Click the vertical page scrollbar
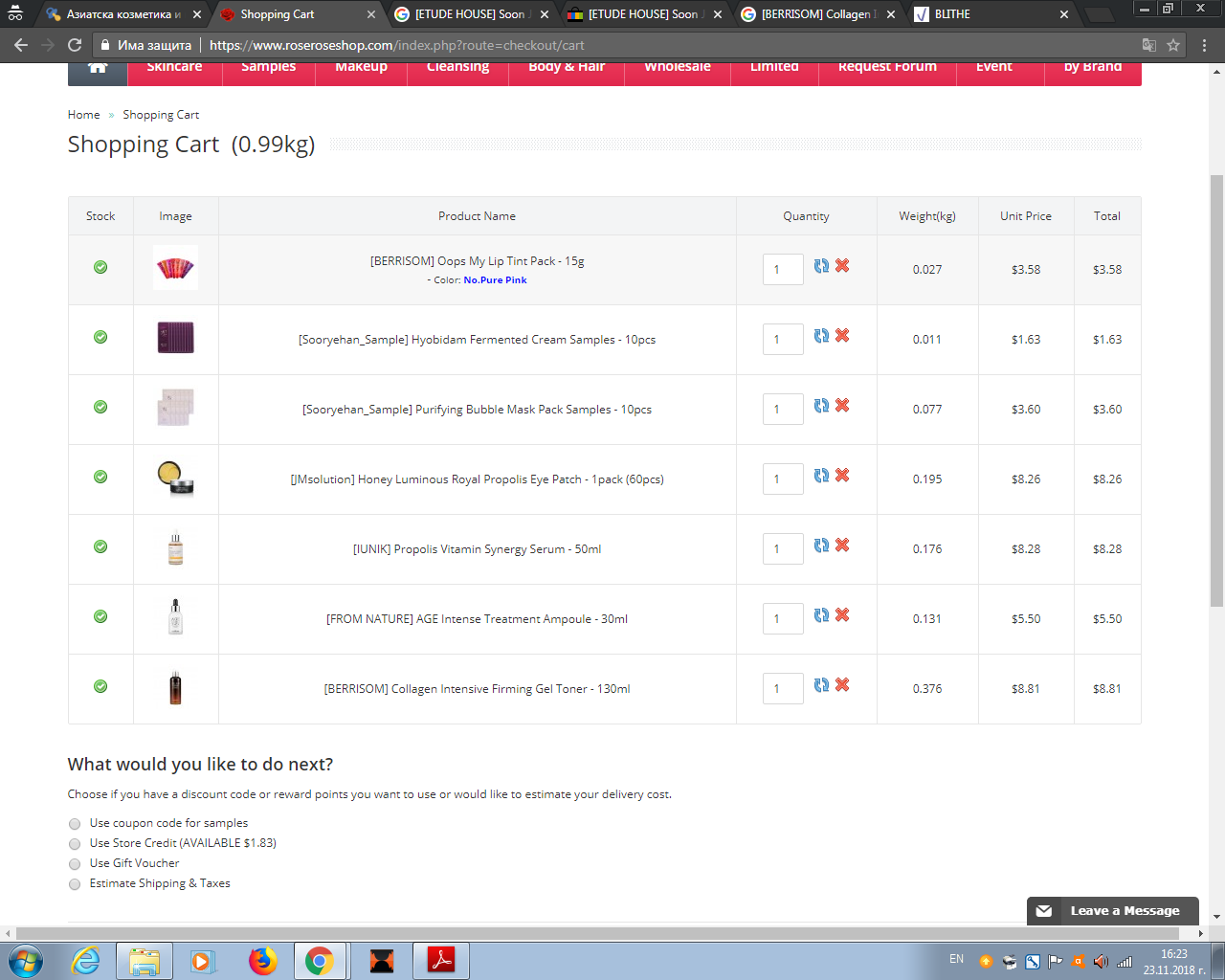Screen dimensions: 1225x980 pyautogui.click(x=1216, y=390)
